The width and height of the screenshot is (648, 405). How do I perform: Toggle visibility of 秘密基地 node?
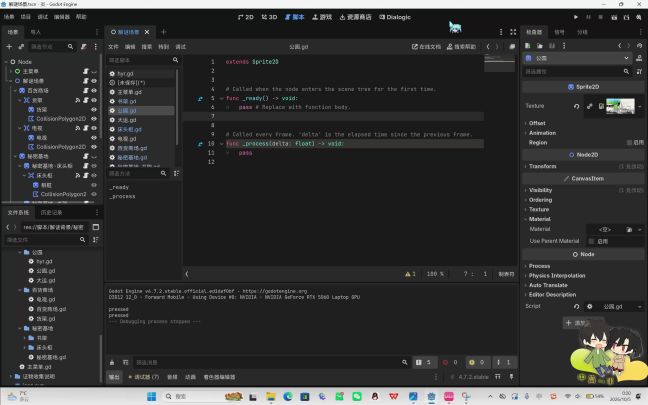pos(94,157)
